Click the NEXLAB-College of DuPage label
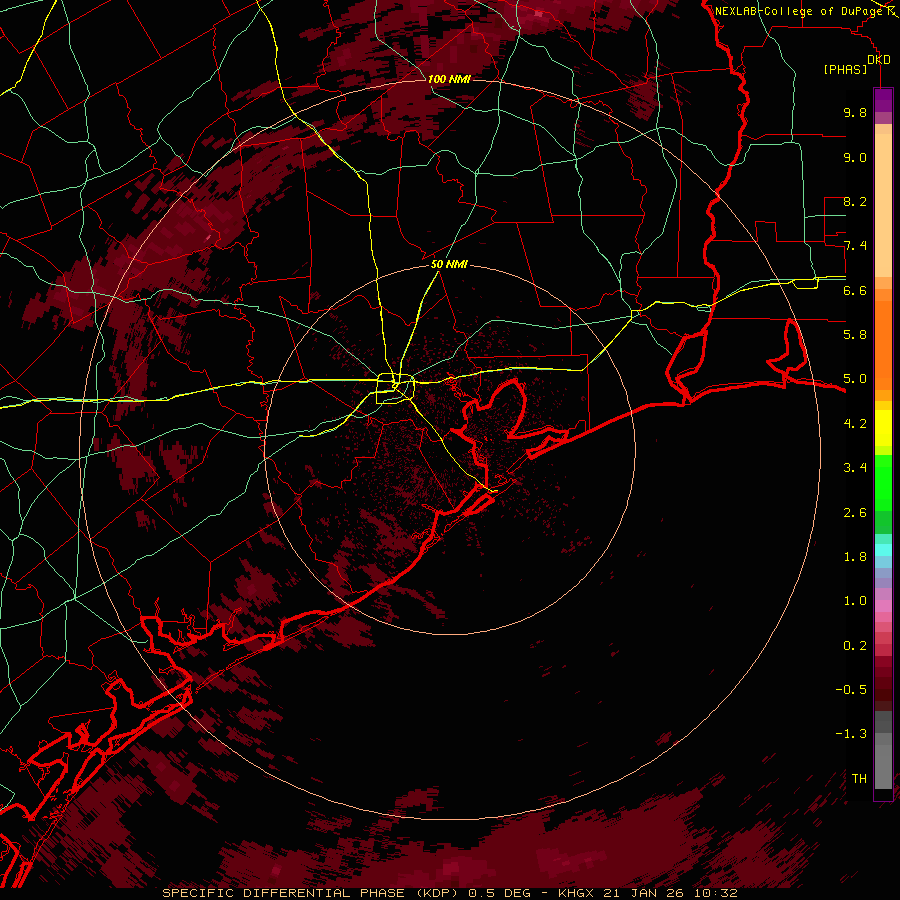 pos(799,11)
